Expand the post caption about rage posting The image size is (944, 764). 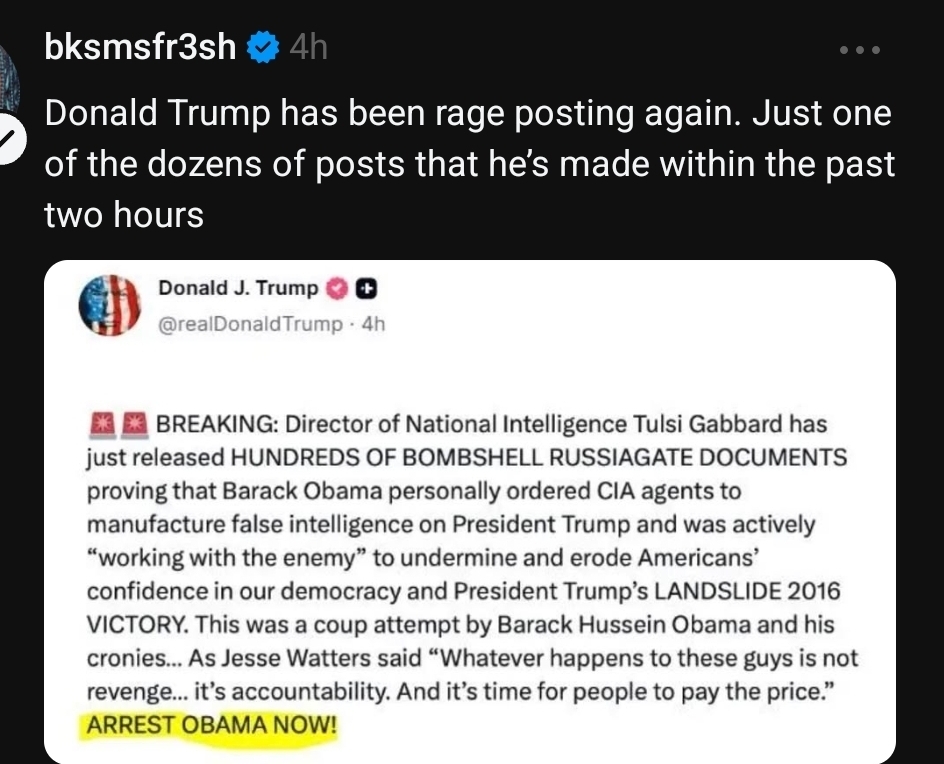click(x=468, y=164)
